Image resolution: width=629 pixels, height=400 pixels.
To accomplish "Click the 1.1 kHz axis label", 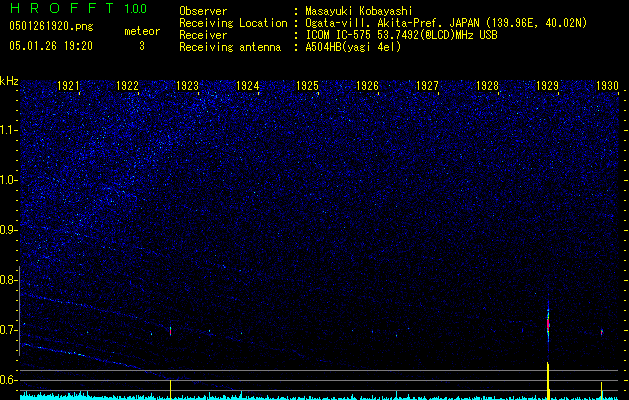I will click(x=8, y=130).
